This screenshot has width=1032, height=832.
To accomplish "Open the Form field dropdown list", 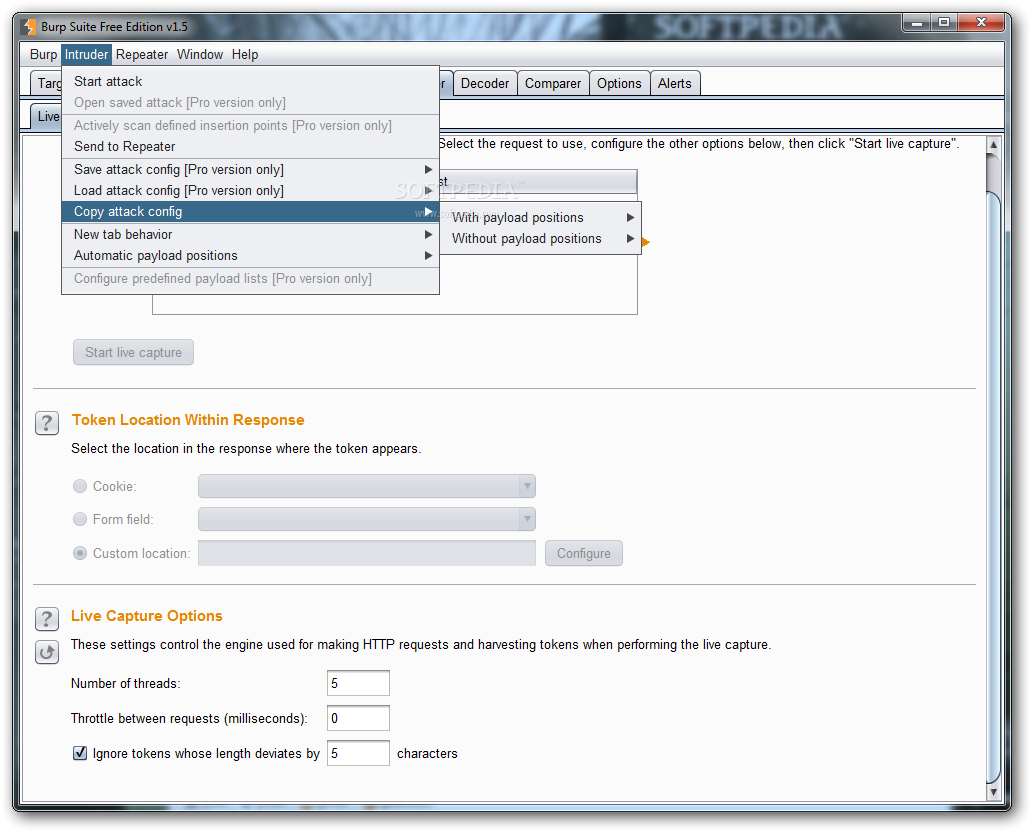I will coord(367,519).
